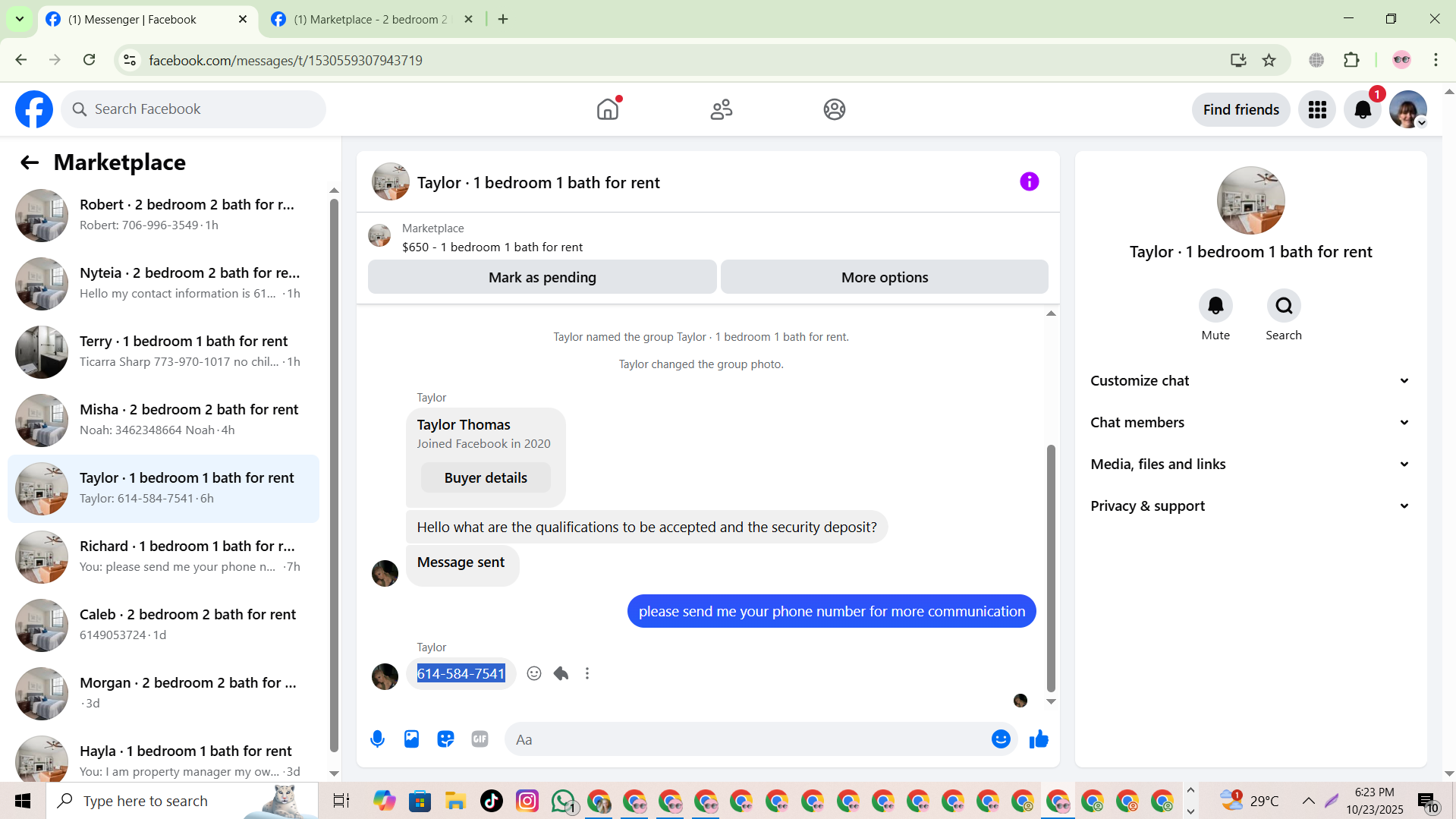Open Morgan 2 bedroom 2 bath conversation
Viewport: 1456px width, 819px height.
tap(163, 694)
